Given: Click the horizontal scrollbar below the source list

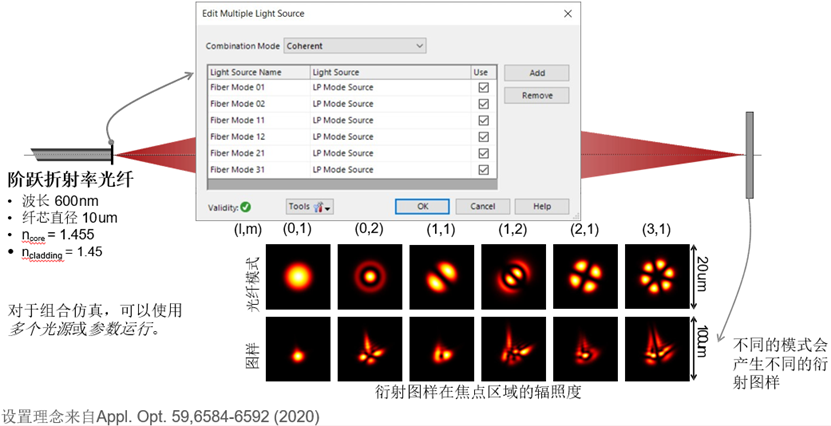Looking at the screenshot, I should (352, 184).
